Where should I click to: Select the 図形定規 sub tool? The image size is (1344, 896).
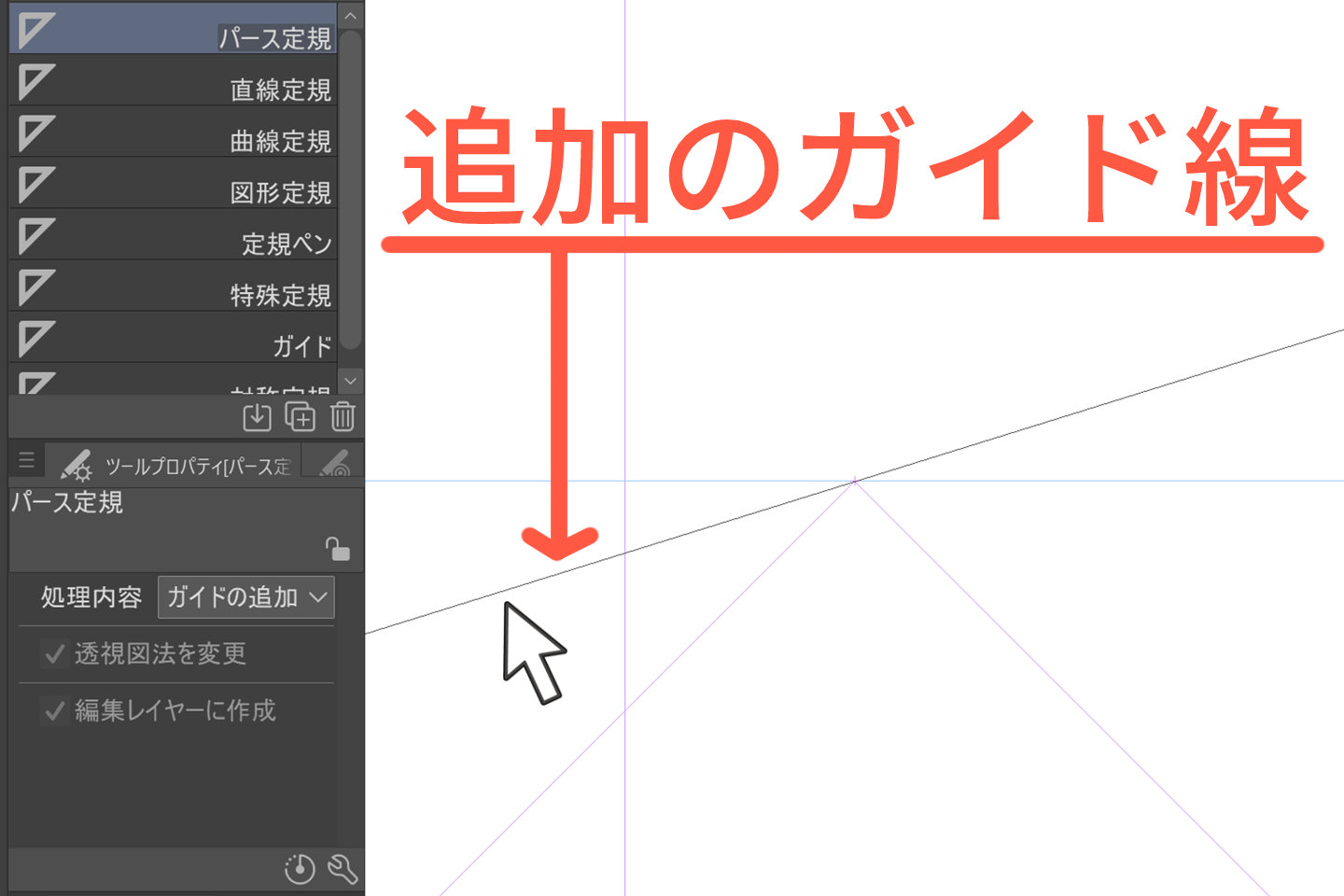[x=173, y=183]
